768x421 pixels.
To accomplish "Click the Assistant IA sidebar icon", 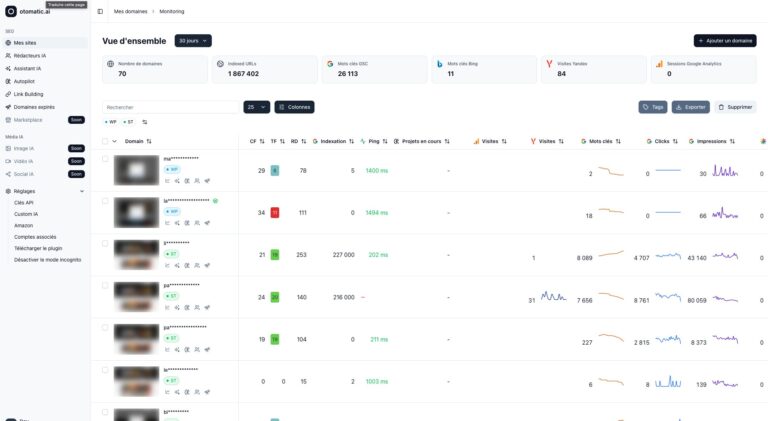I will point(8,68).
